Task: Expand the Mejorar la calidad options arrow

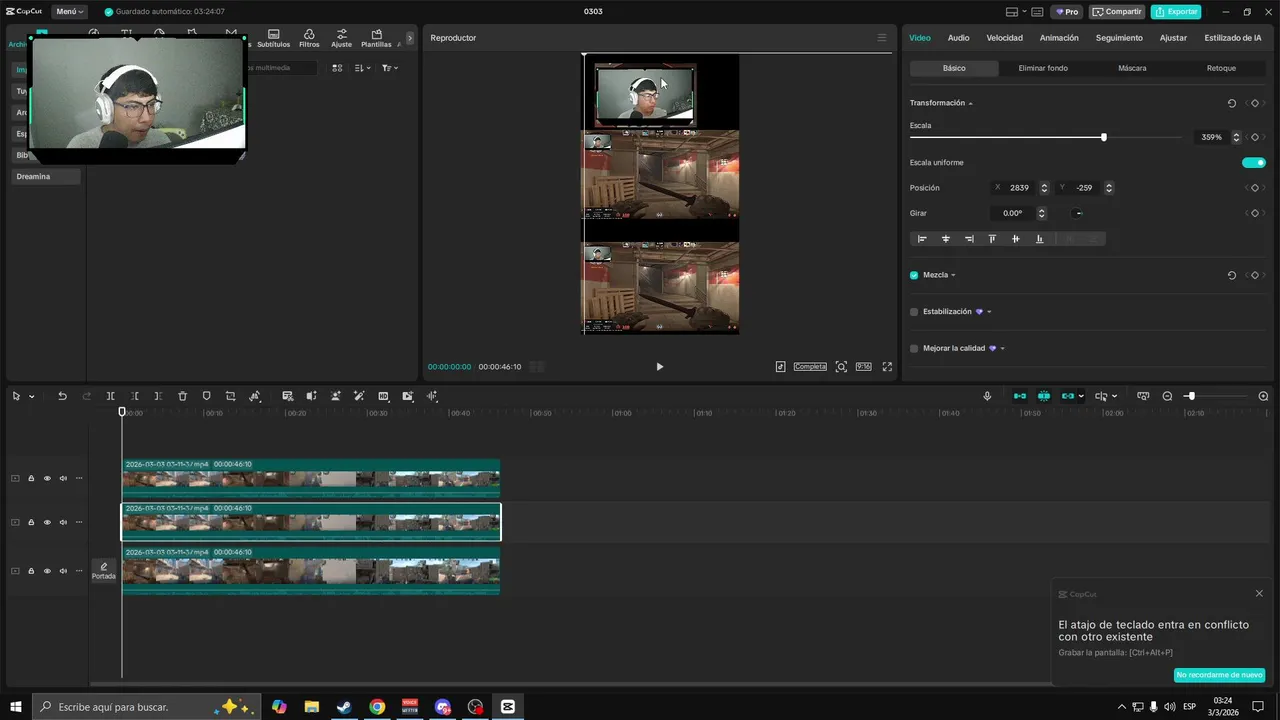Action: point(1002,349)
